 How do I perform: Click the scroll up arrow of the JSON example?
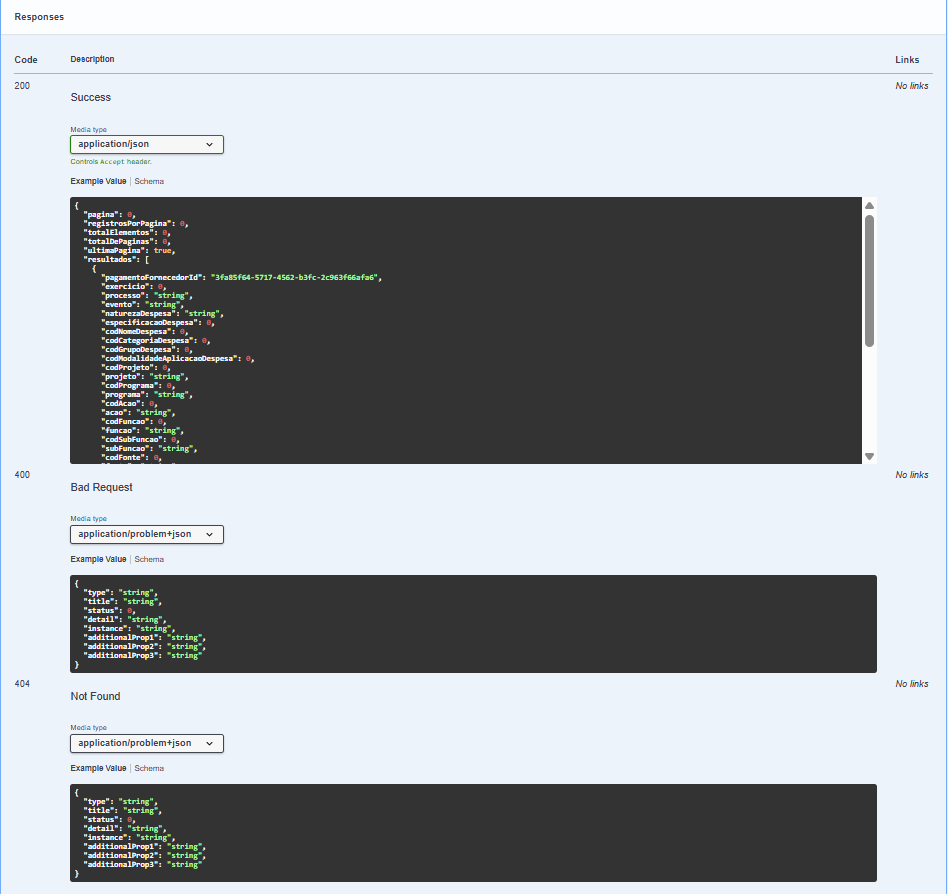(x=869, y=206)
